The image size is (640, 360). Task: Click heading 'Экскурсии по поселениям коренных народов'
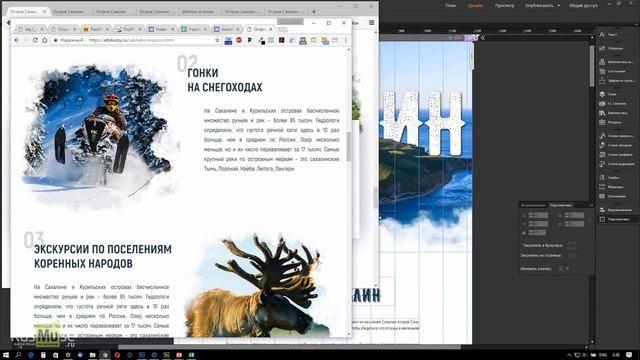pyautogui.click(x=102, y=256)
